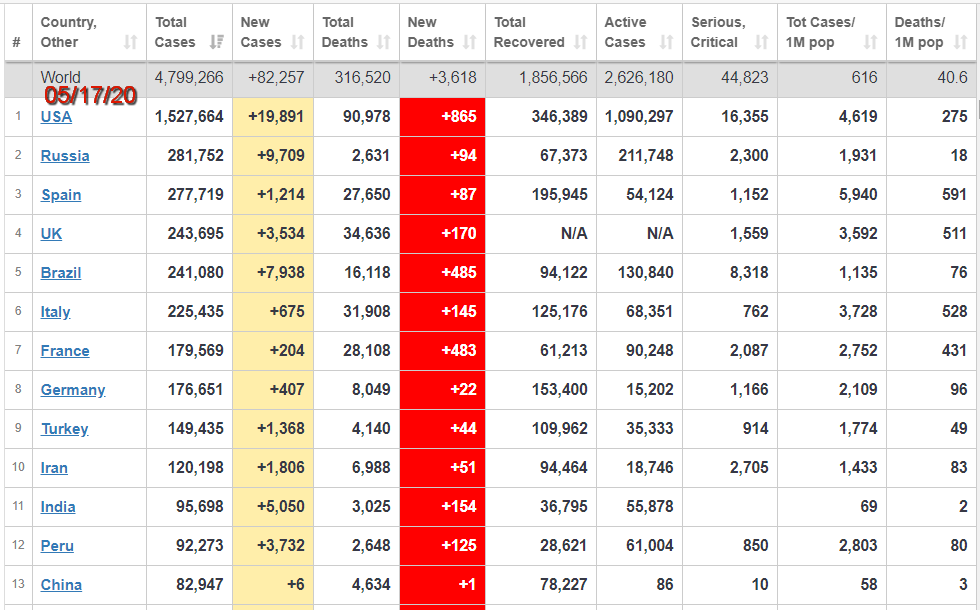This screenshot has height=610, width=980.
Task: Click USA's yellow New Cases cell +19,891
Action: (273, 117)
